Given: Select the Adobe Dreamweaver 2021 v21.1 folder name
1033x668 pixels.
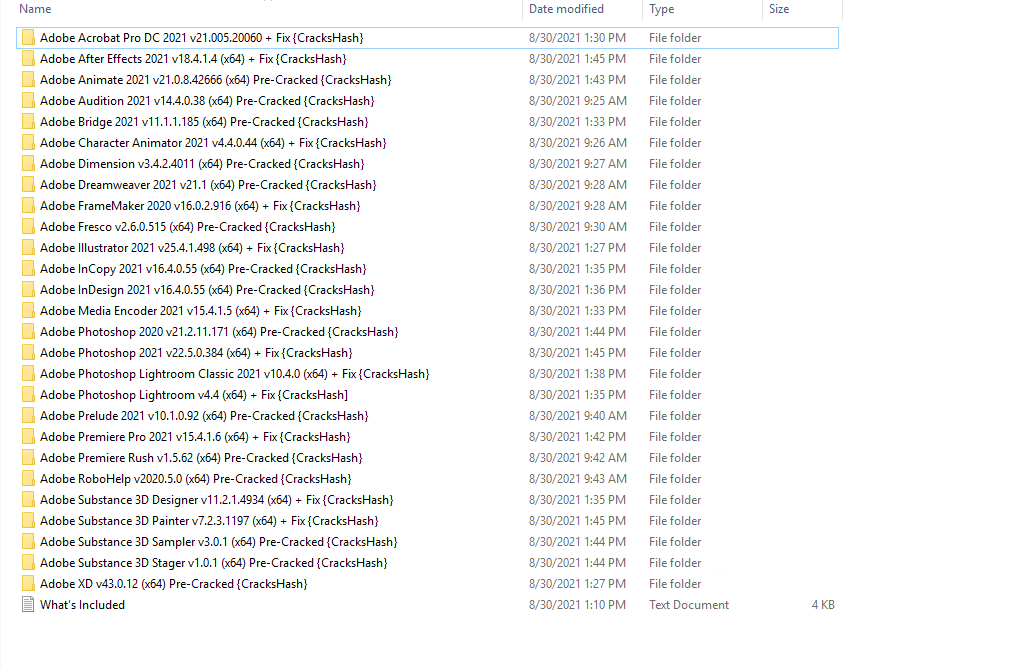Looking at the screenshot, I should pyautogui.click(x=208, y=185).
